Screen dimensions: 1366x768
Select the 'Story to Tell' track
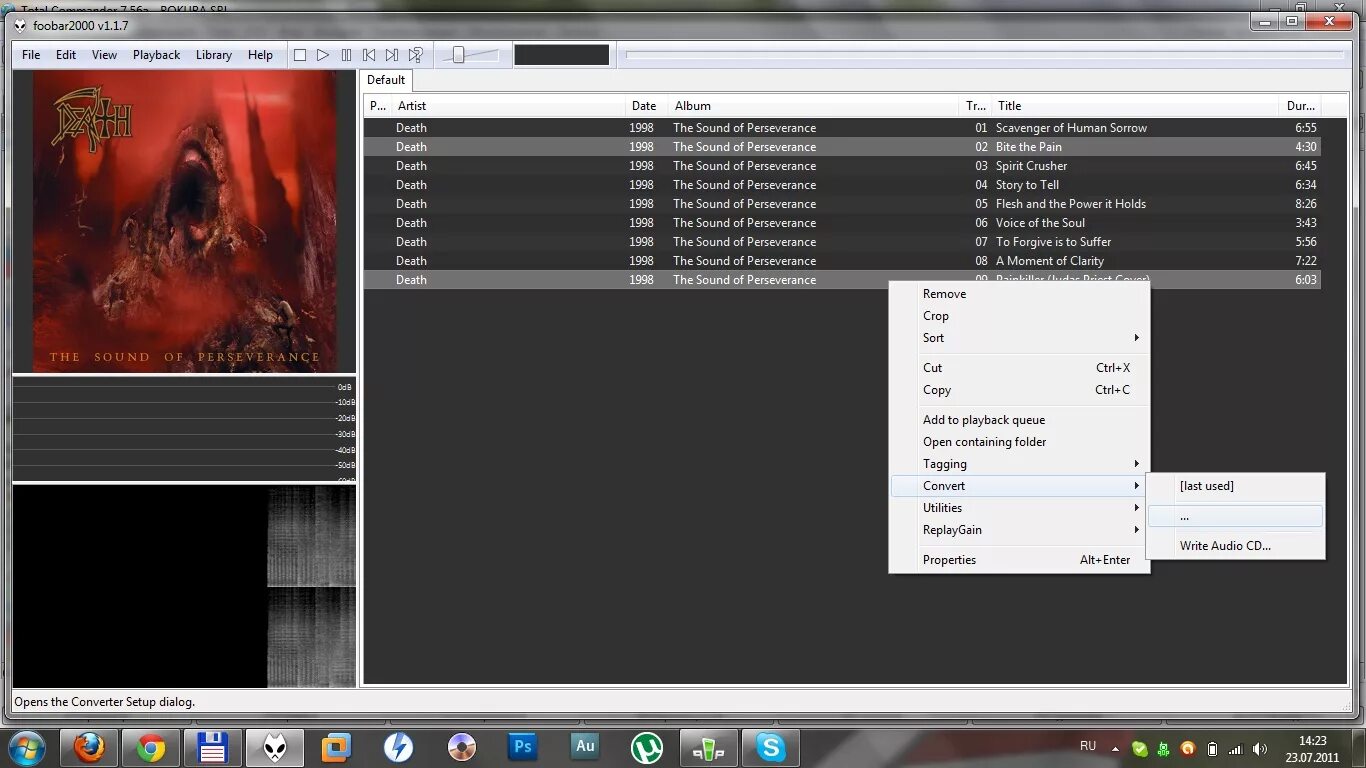tap(842, 185)
